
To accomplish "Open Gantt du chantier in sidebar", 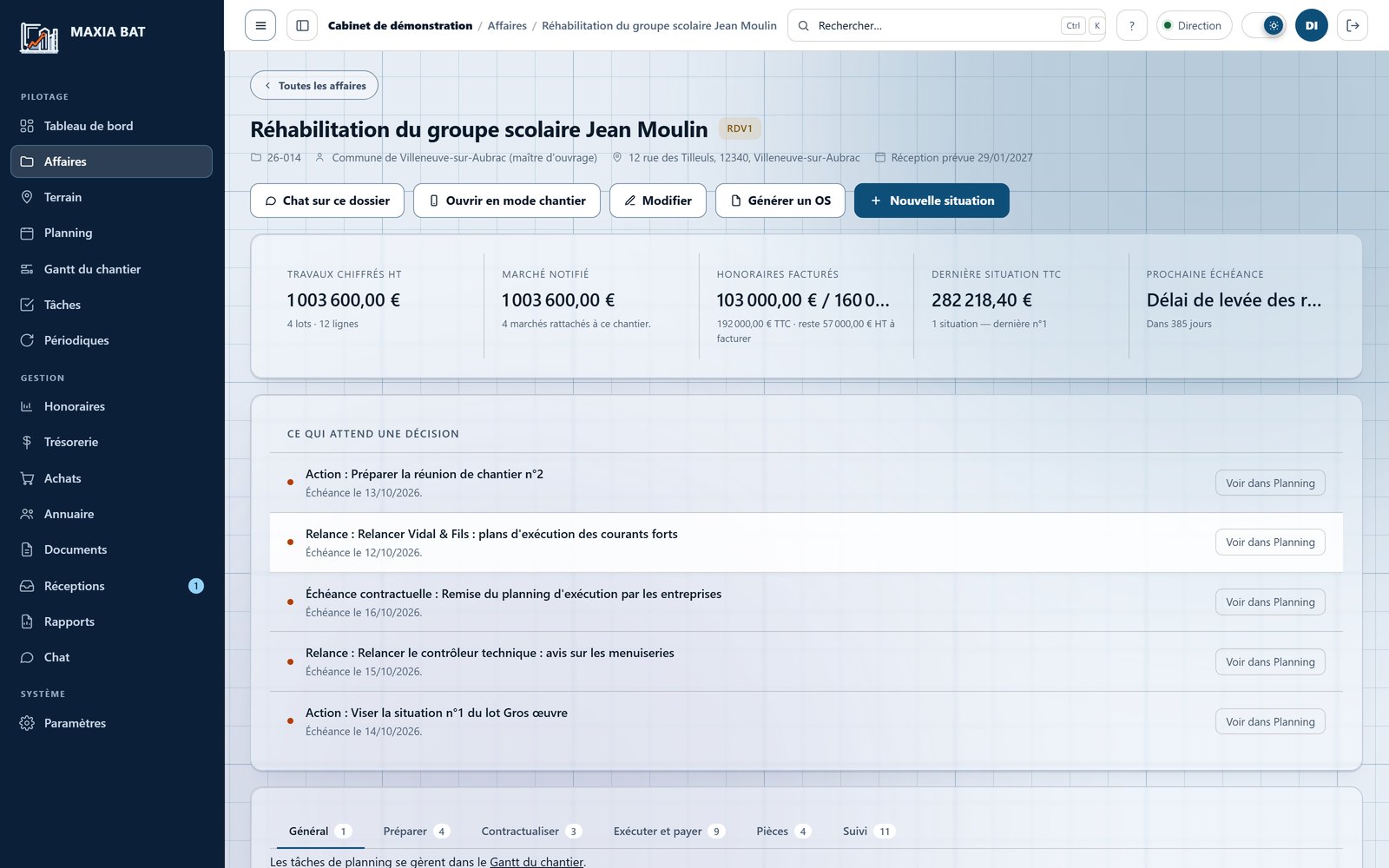I will (111, 269).
